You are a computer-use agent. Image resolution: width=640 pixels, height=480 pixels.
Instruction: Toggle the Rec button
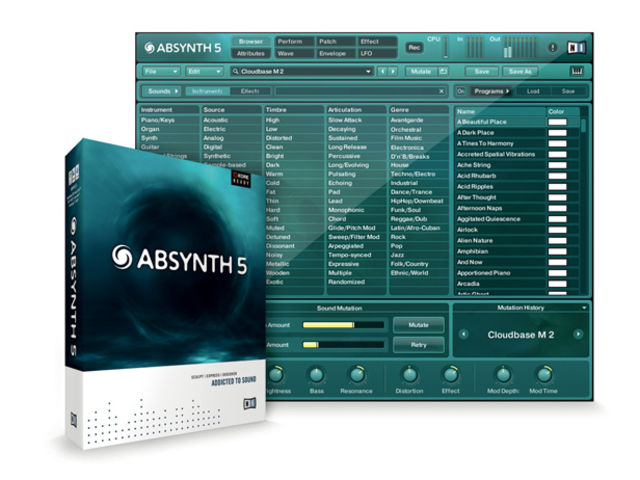pyautogui.click(x=414, y=48)
